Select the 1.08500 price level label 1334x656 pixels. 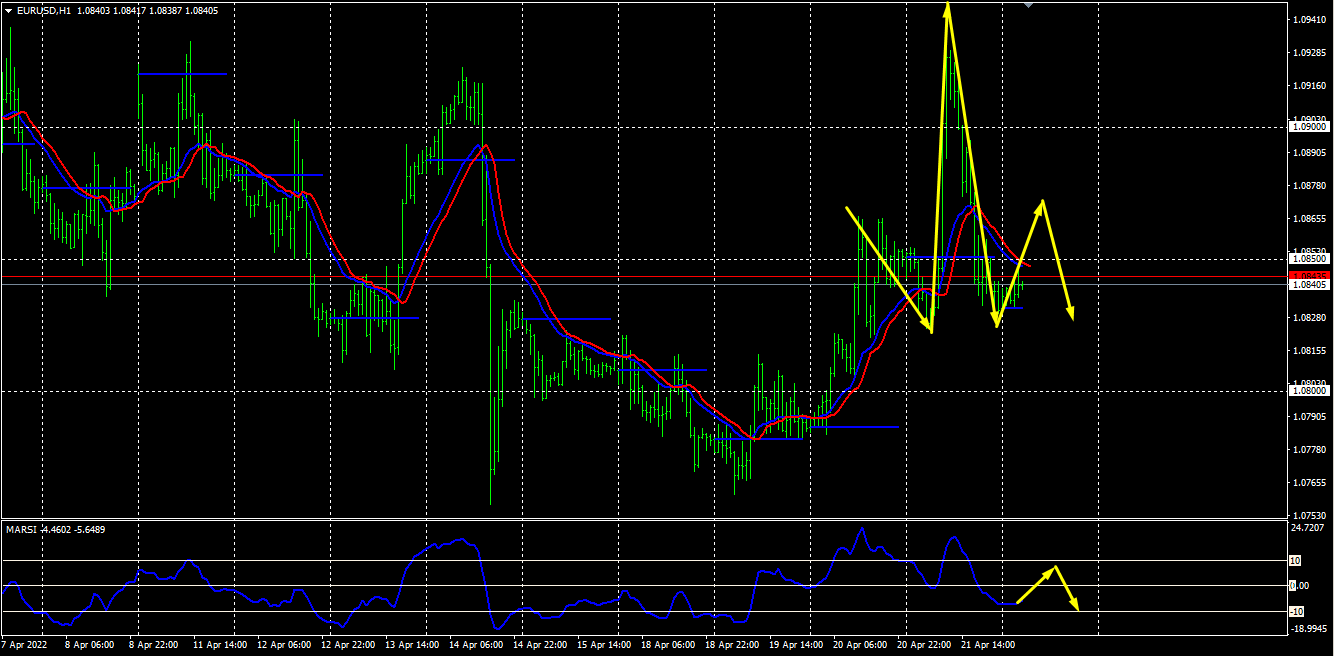point(1308,259)
